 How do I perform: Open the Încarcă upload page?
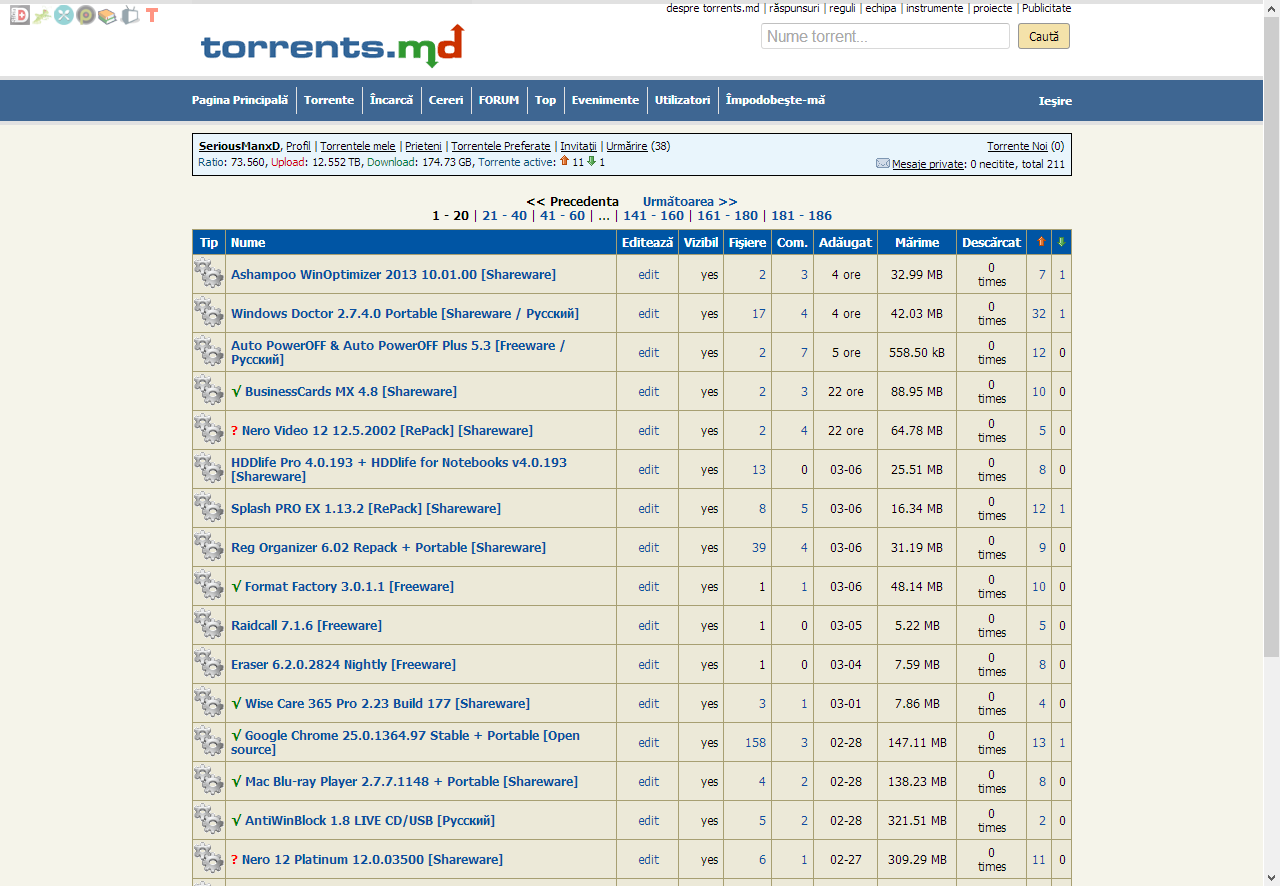point(391,100)
